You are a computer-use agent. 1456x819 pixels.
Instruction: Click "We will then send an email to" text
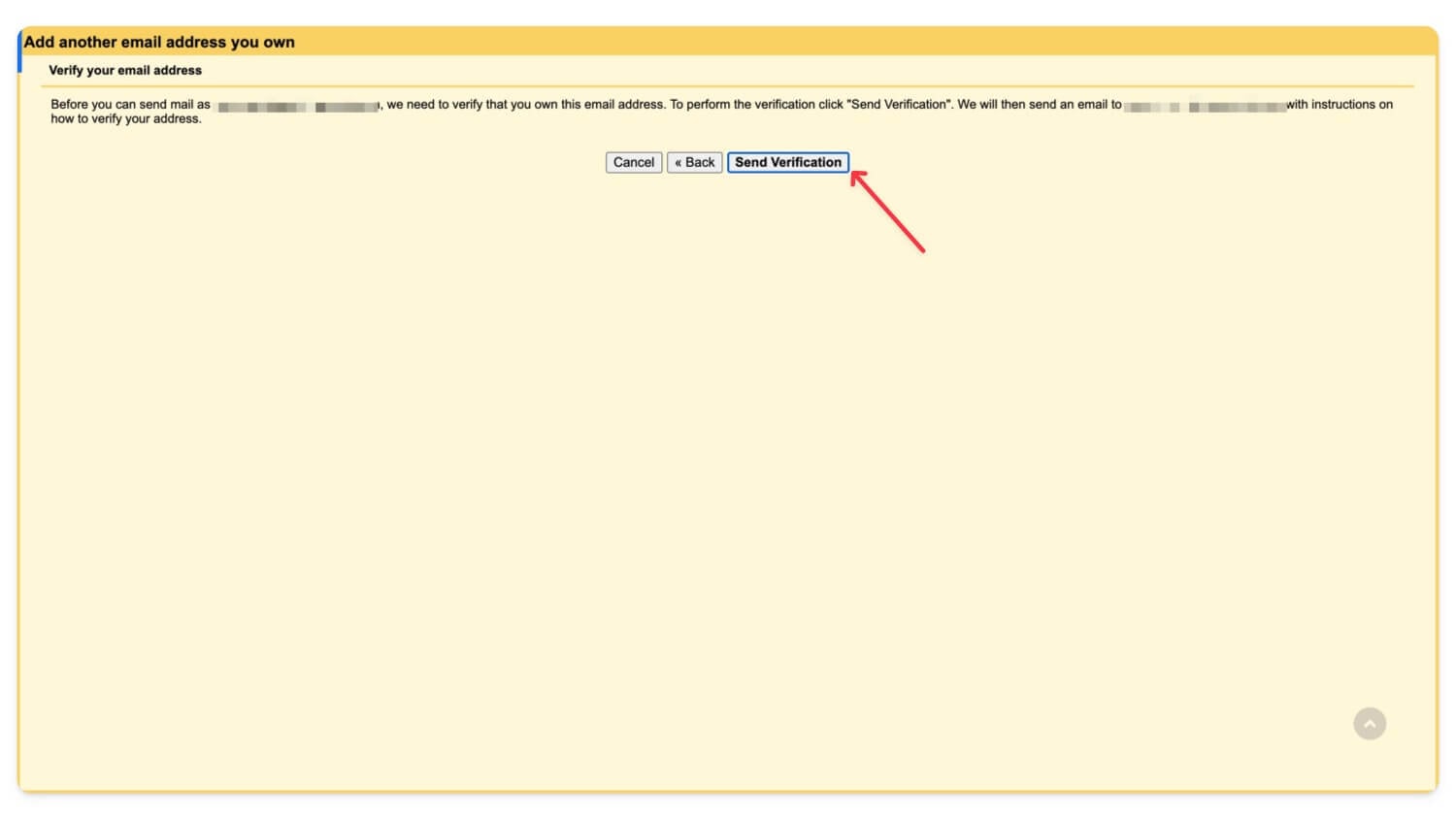[x=1039, y=104]
